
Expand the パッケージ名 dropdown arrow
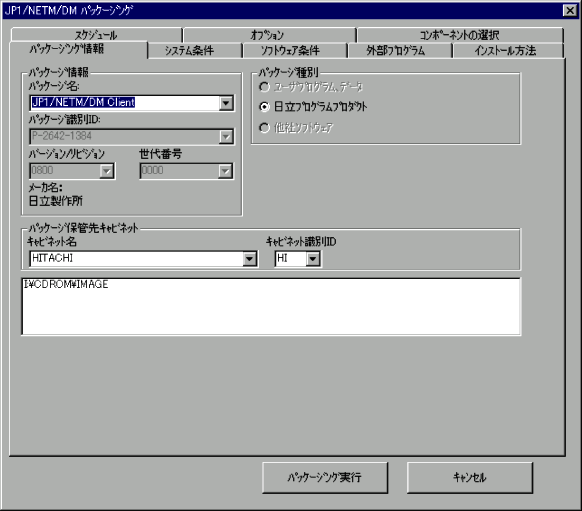226,103
